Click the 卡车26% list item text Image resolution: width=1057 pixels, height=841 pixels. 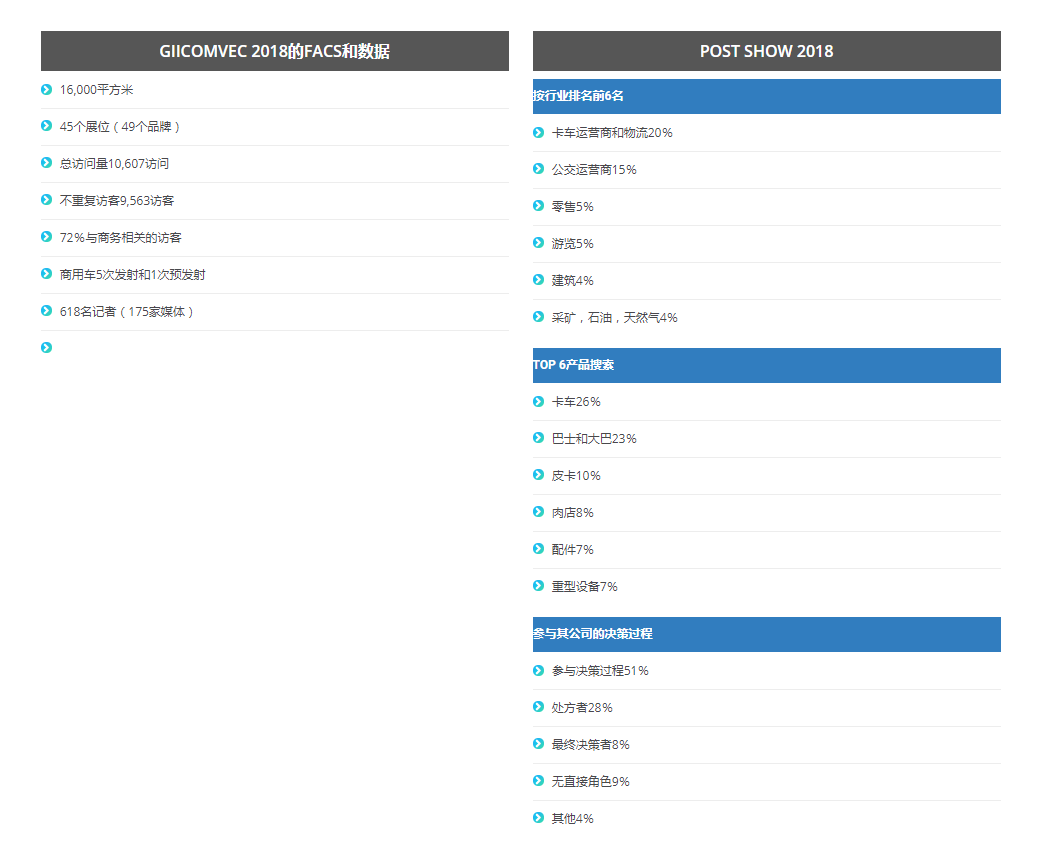576,402
